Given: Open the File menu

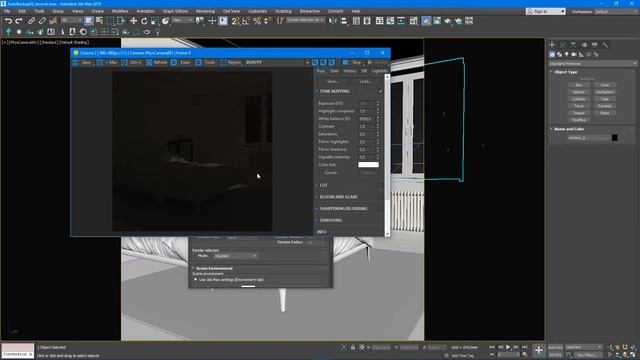Looking at the screenshot, I should pyautogui.click(x=7, y=11).
